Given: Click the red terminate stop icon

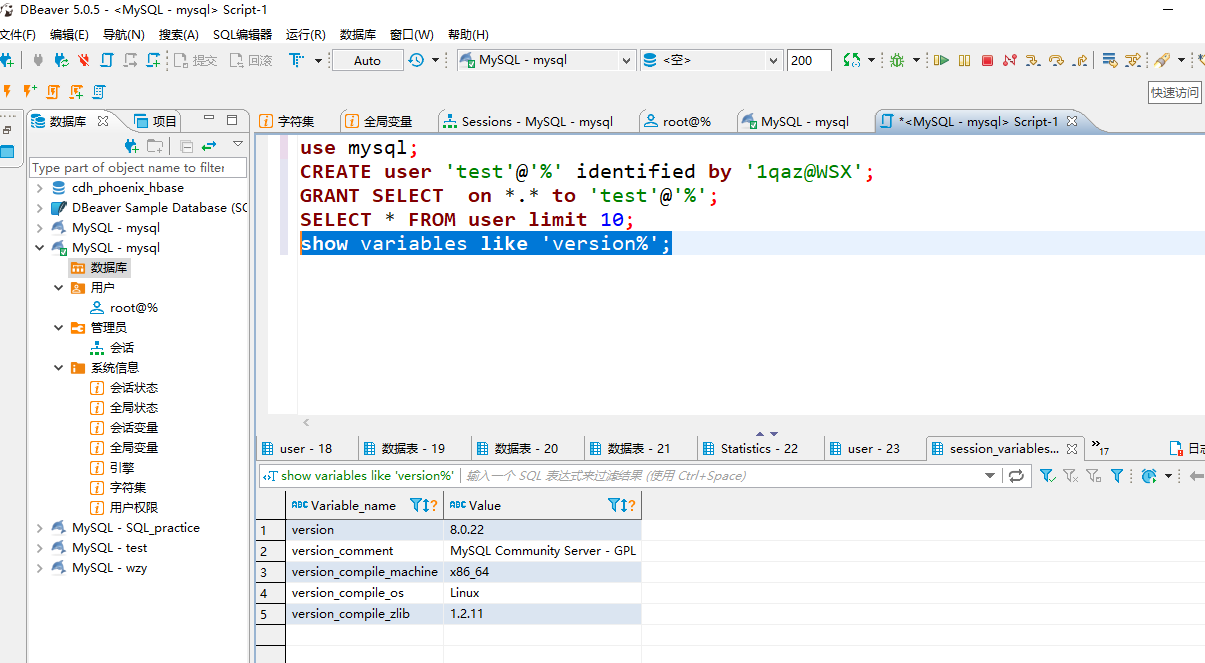Looking at the screenshot, I should (987, 60).
